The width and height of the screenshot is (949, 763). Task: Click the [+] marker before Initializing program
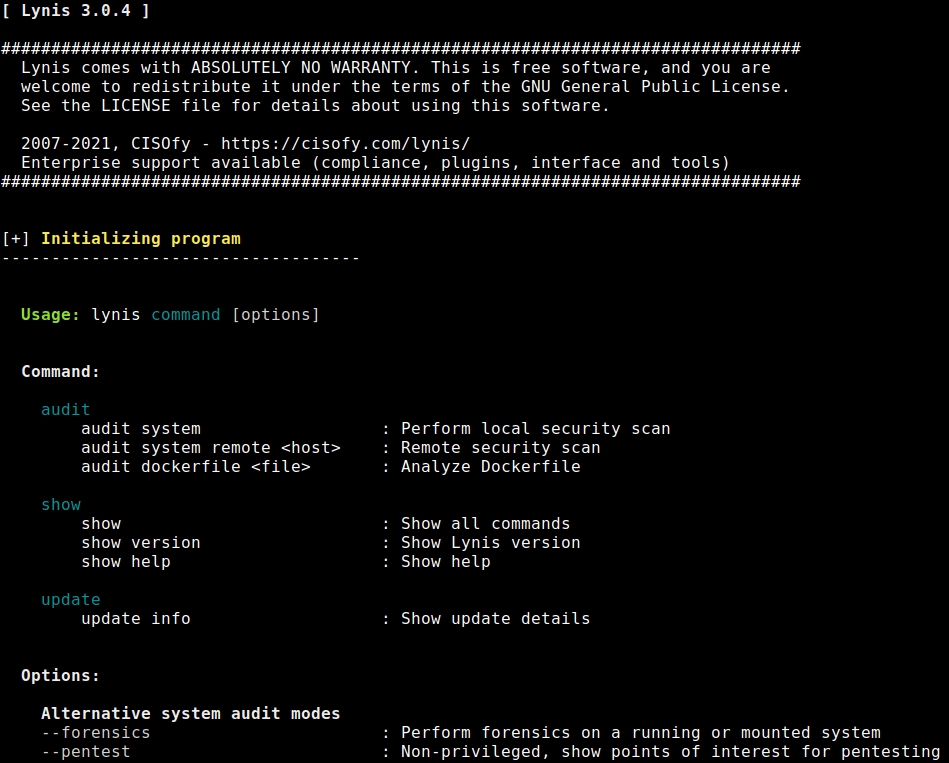point(16,239)
